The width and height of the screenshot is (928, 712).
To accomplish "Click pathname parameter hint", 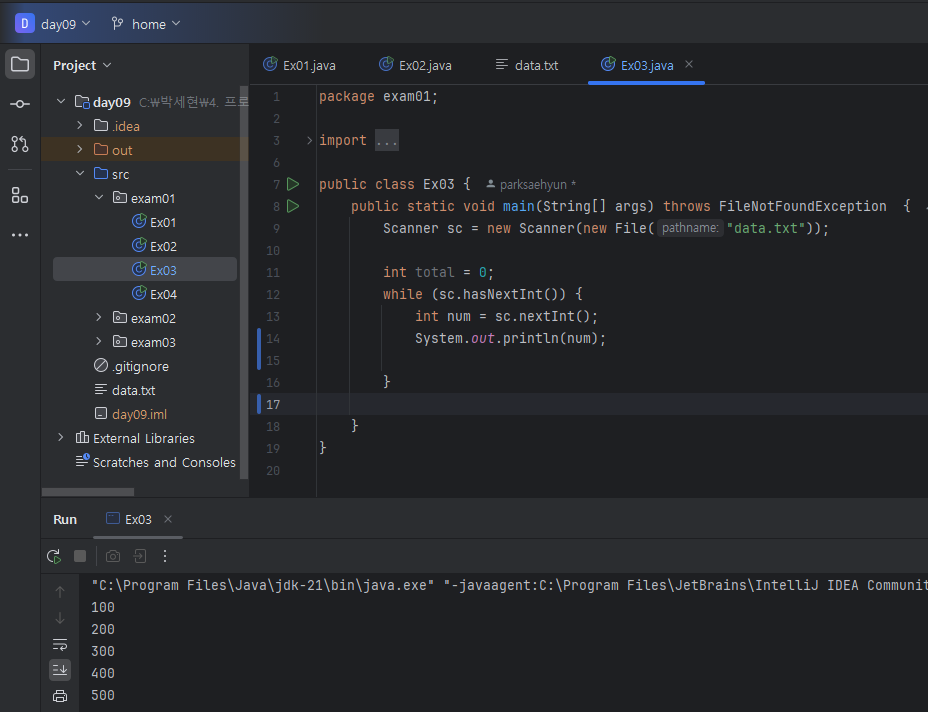I will point(690,228).
